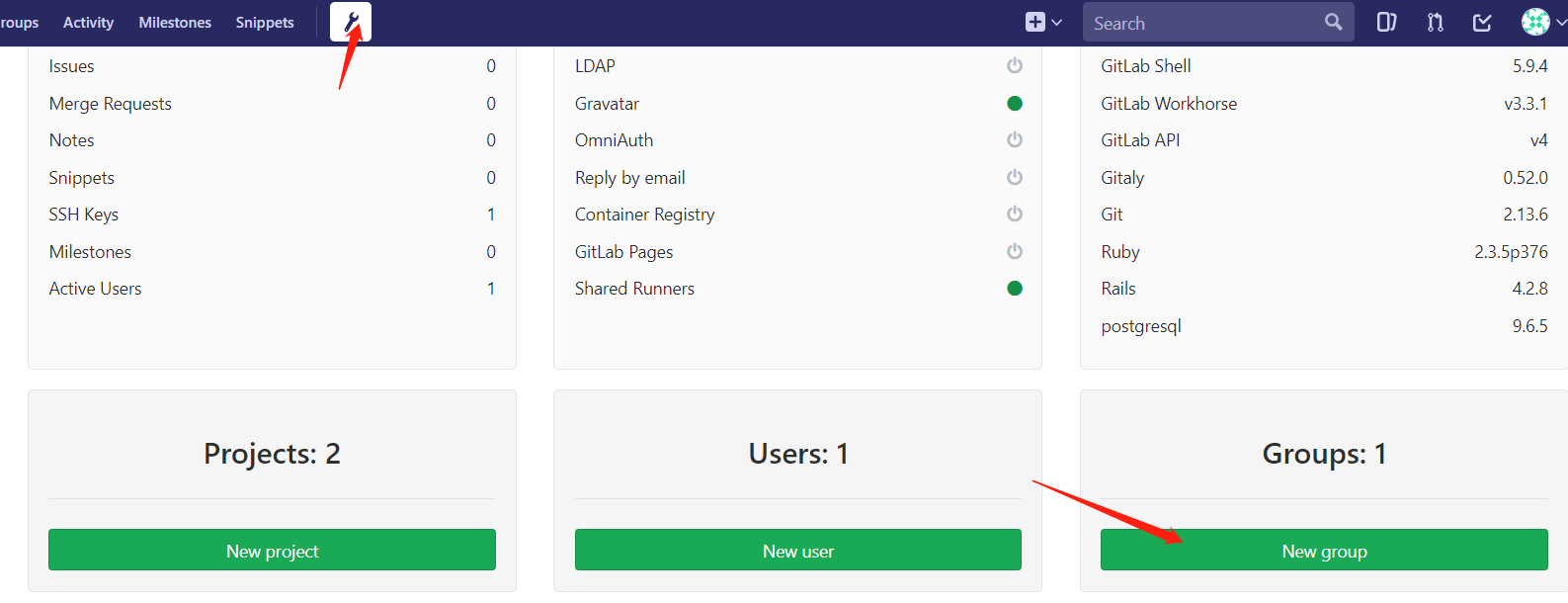Click the GitLab Pages label
The height and width of the screenshot is (603, 1568).
pyautogui.click(x=623, y=252)
